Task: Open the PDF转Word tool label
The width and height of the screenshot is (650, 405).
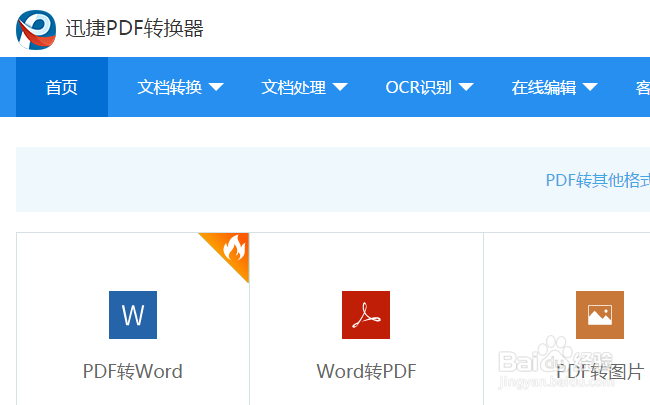Action: (x=133, y=371)
